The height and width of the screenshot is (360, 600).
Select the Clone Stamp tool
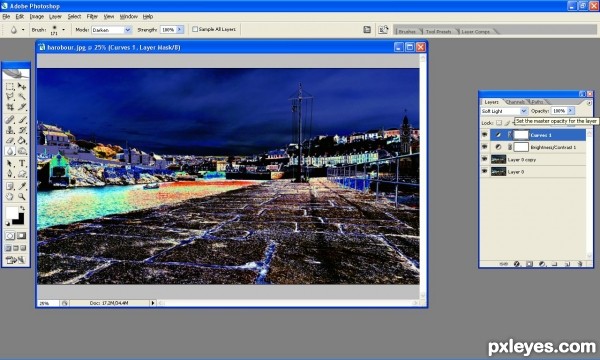click(x=10, y=130)
